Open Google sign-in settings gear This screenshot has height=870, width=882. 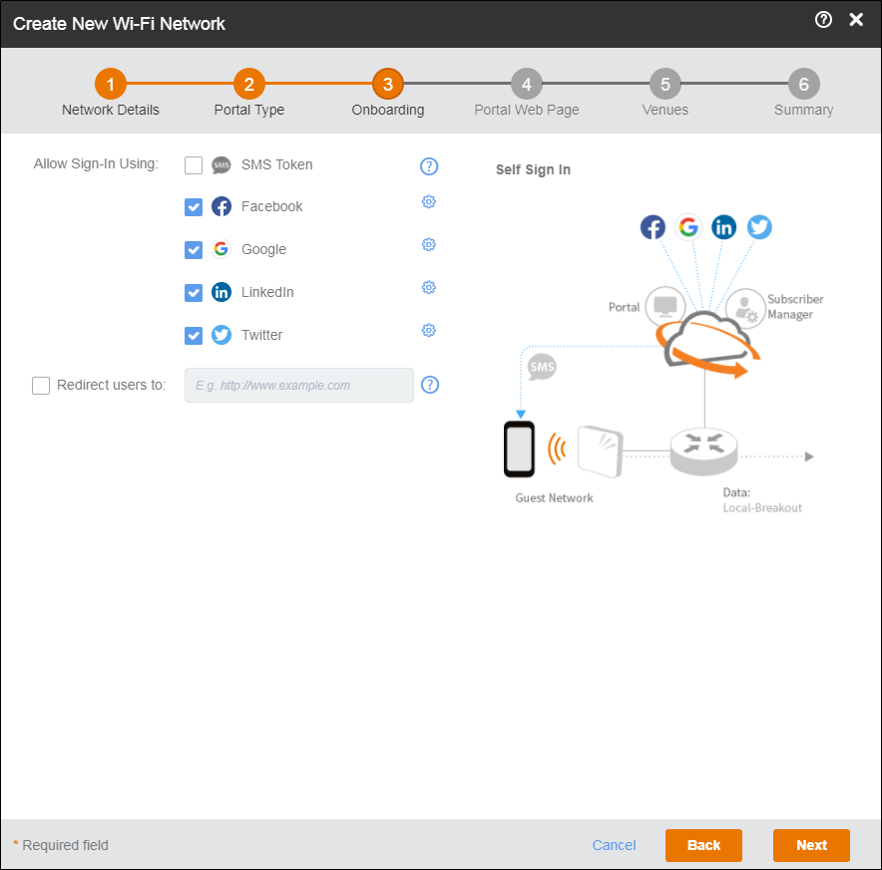428,245
